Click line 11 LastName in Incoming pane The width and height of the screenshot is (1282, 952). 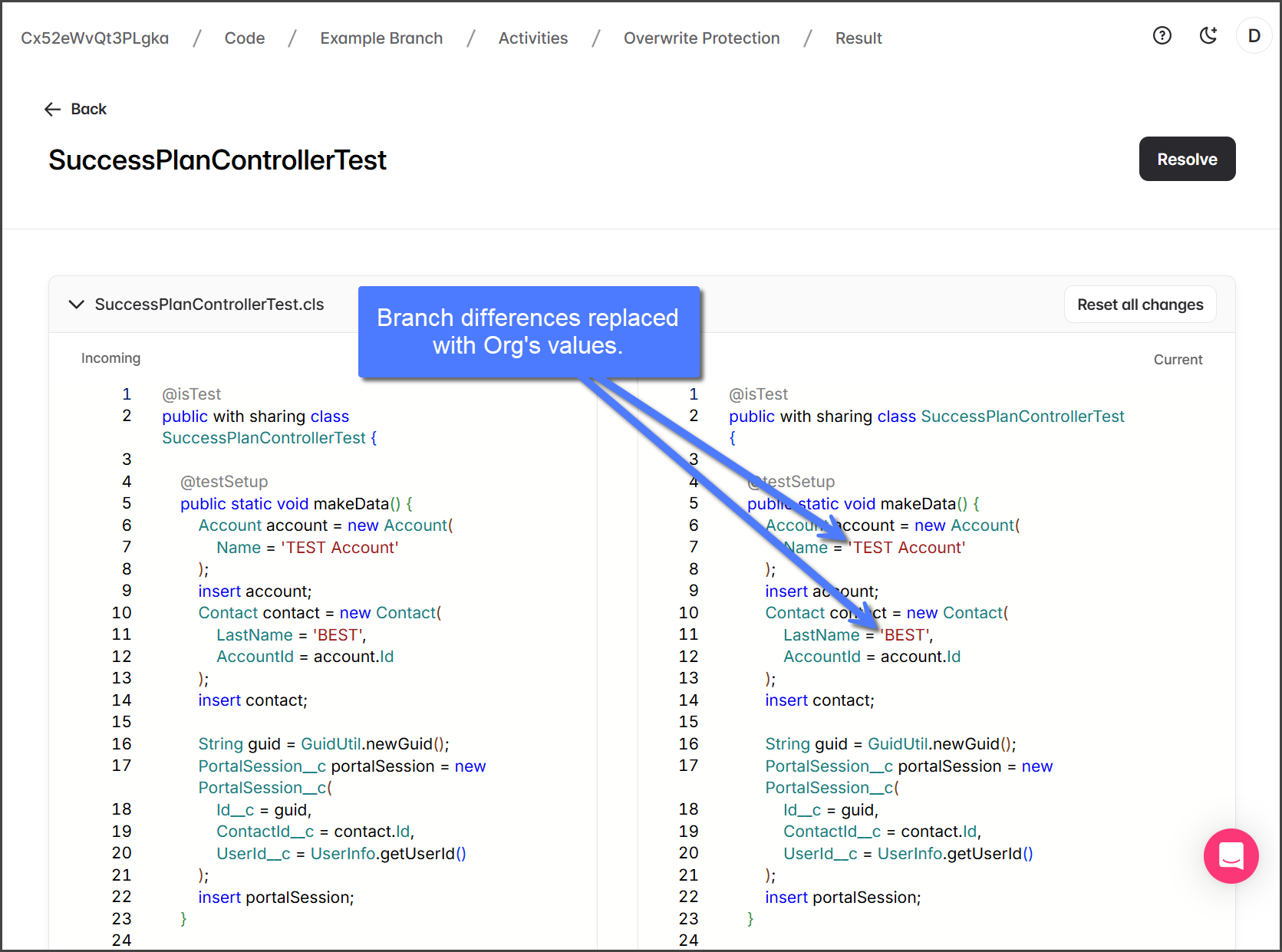(x=254, y=635)
